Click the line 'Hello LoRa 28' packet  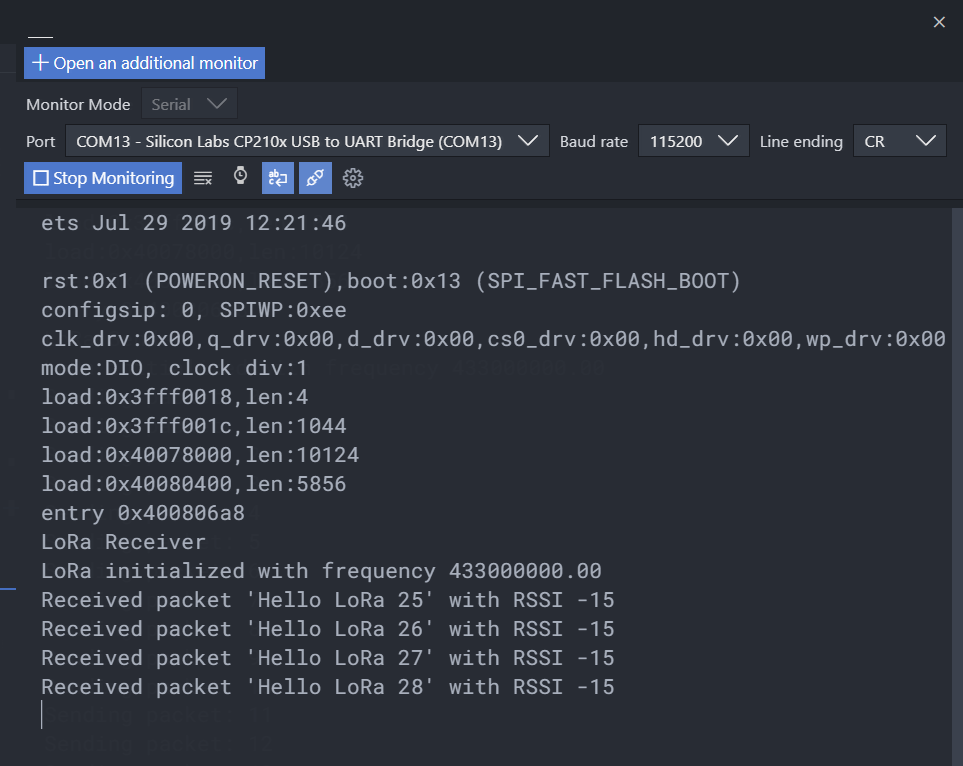[327, 687]
